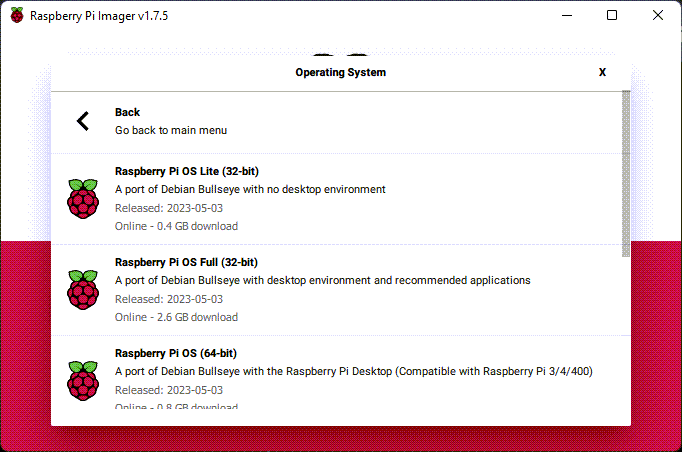This screenshot has height=452, width=682.
Task: Click 'Go back to main menu' text
Action: 171,131
